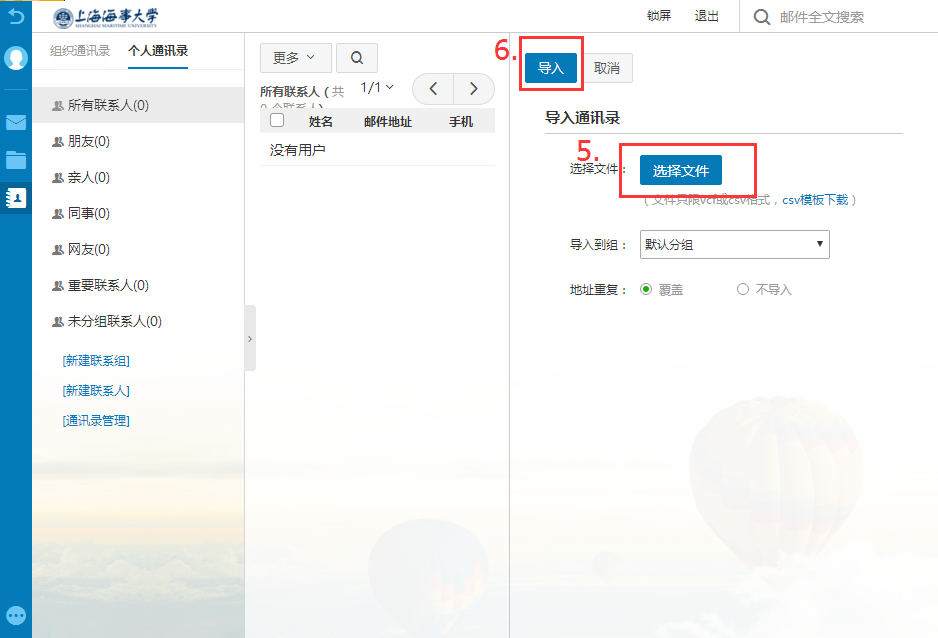Open the file folder icon in sidebar
Screen dimensions: 938x638
(x=16, y=160)
